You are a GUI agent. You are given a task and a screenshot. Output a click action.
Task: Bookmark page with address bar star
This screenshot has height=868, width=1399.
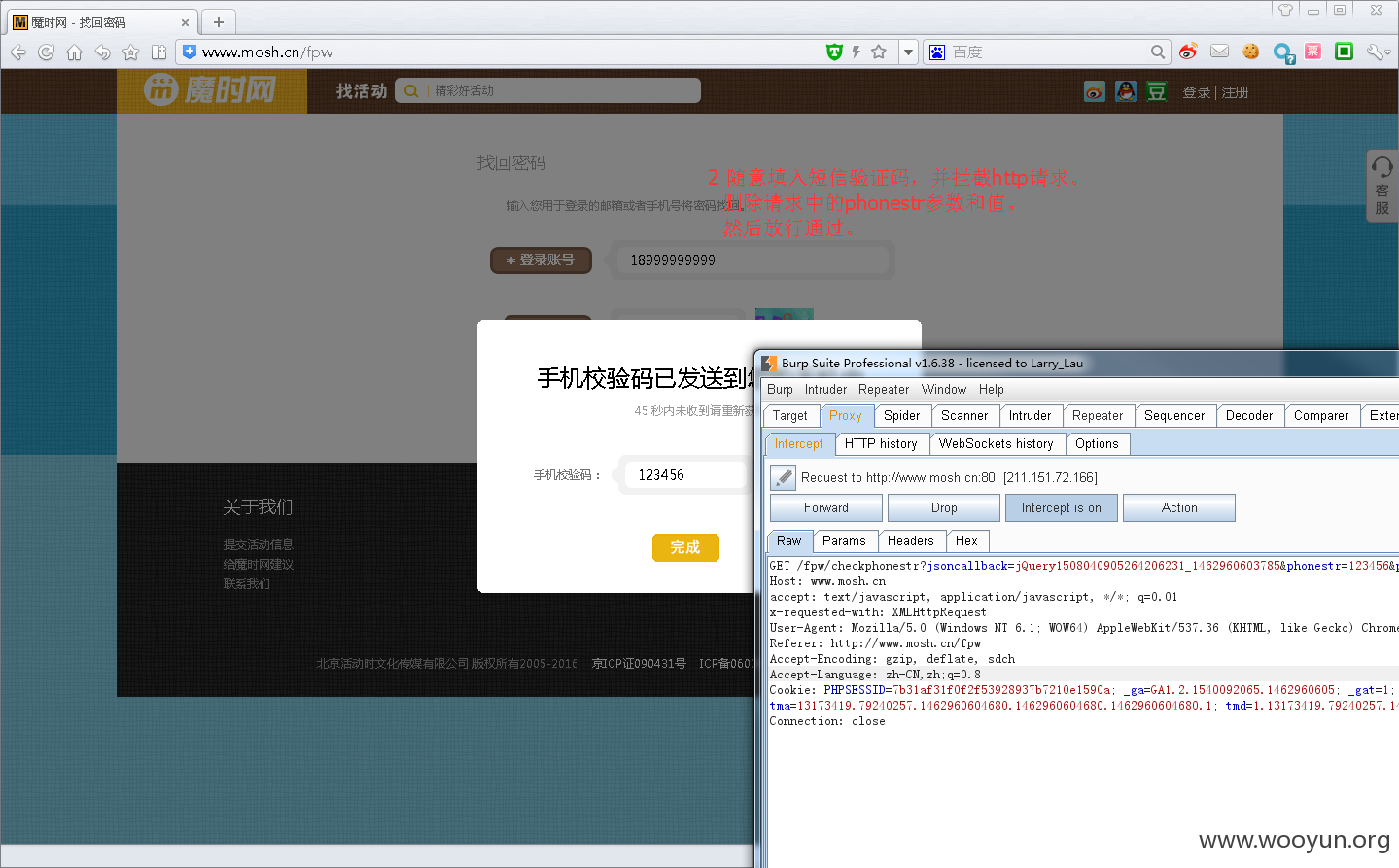879,52
